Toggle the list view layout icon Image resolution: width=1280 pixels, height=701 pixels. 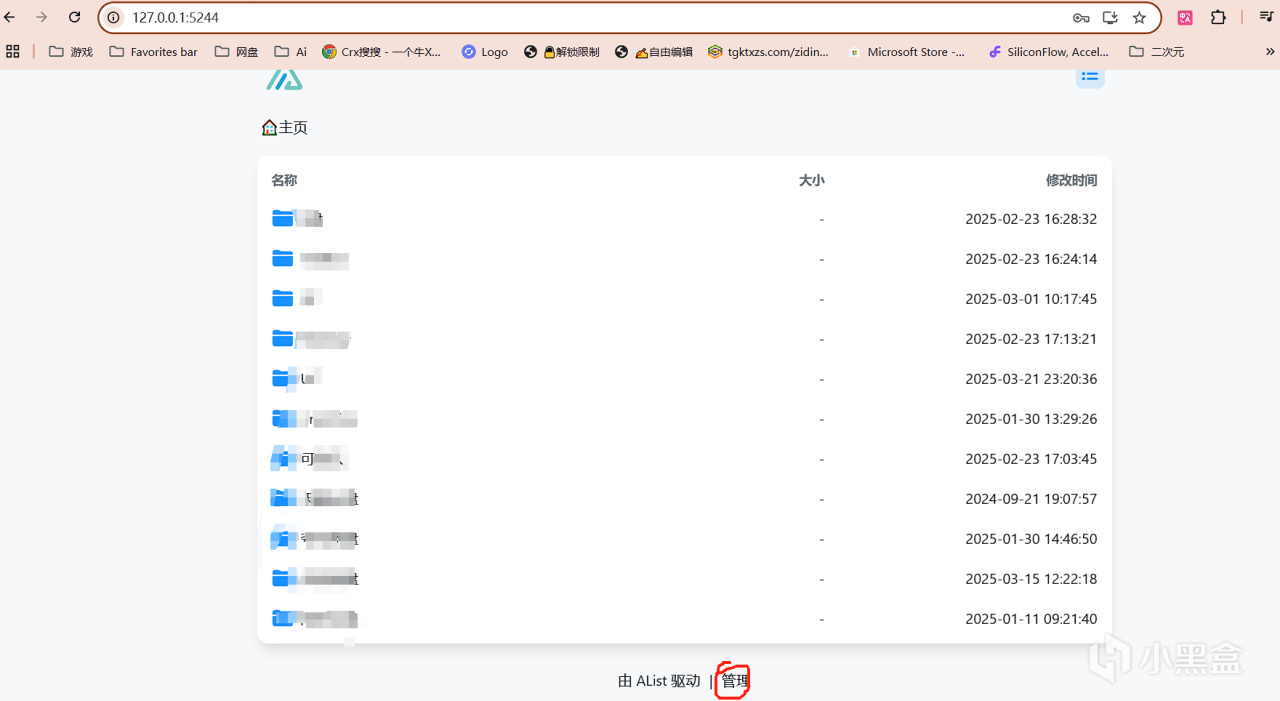coord(1090,76)
